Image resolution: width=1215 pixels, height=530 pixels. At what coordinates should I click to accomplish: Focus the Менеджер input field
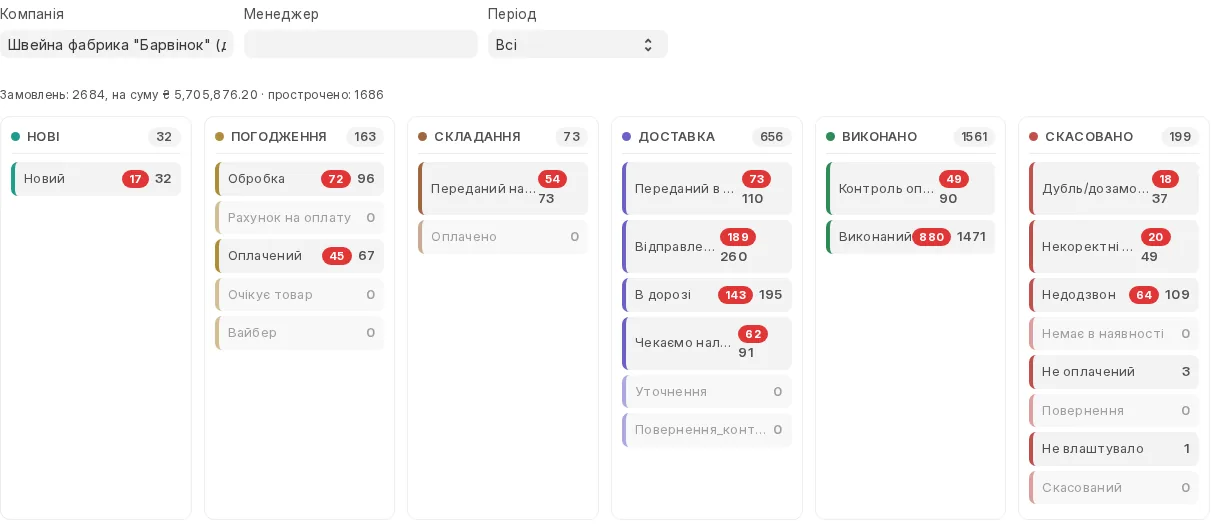tap(361, 44)
